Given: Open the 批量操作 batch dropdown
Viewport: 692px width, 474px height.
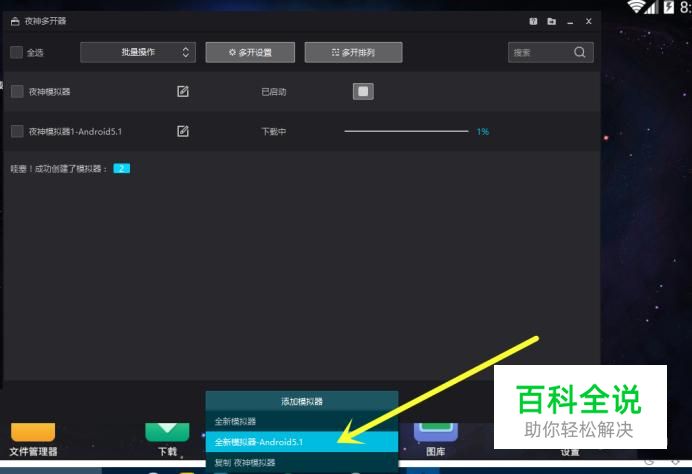Looking at the screenshot, I should coord(138,52).
